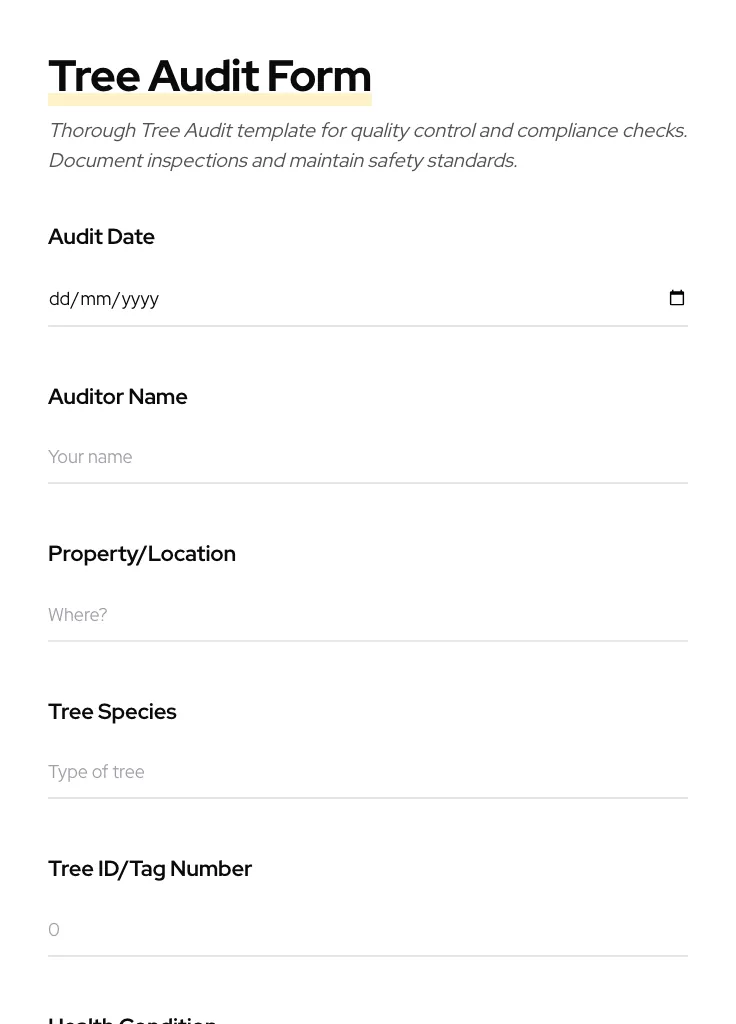Select the Property/Location label
The width and height of the screenshot is (736, 1024).
click(142, 554)
